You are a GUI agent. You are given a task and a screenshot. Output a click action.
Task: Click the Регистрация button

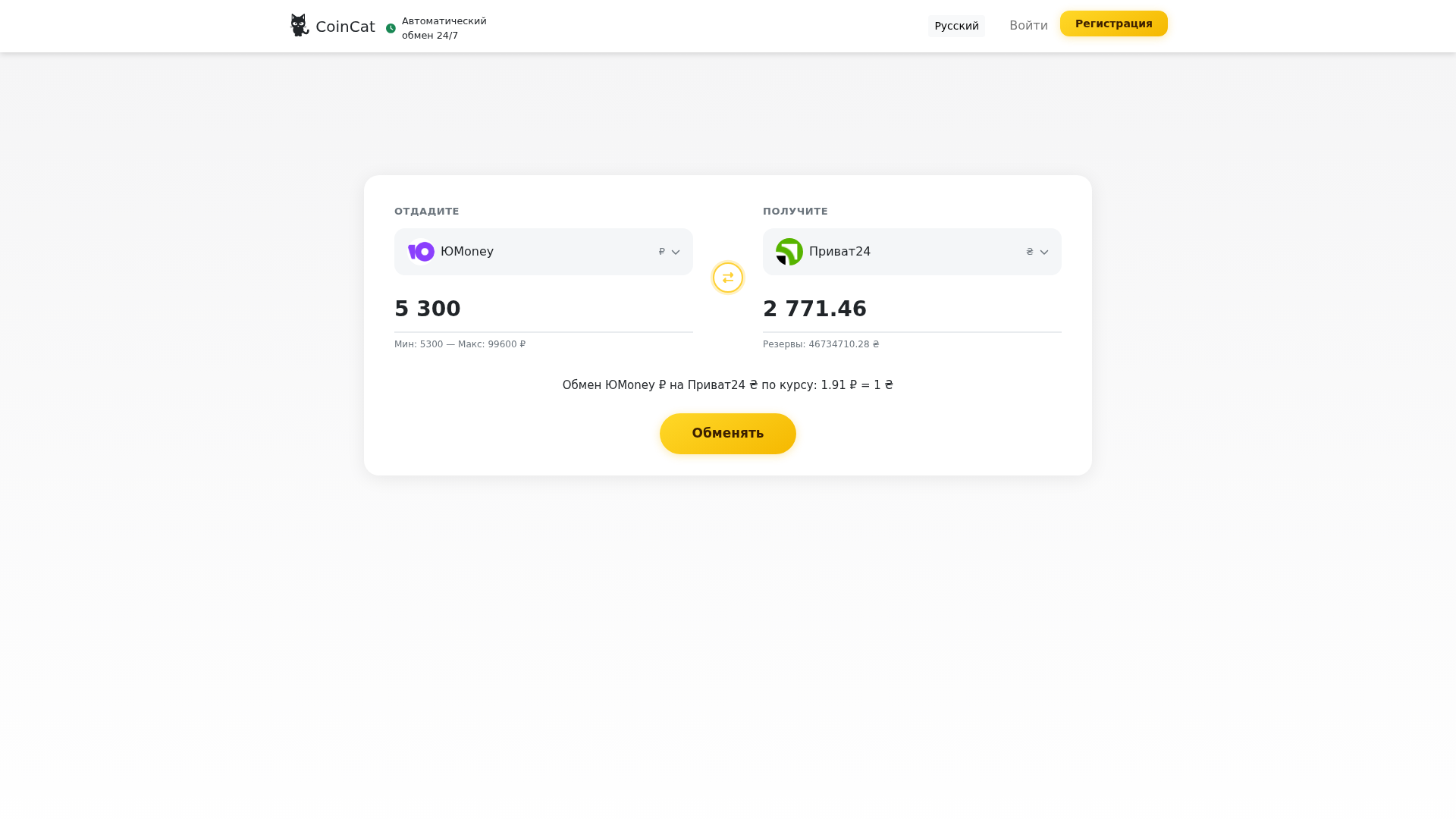(1113, 24)
